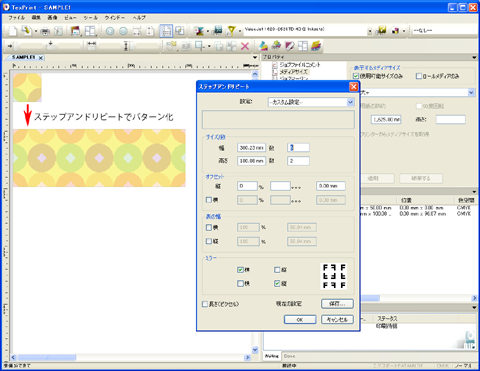Click the yellow media icon right of printer combo
The height and width of the screenshot is (371, 480).
pos(381,31)
